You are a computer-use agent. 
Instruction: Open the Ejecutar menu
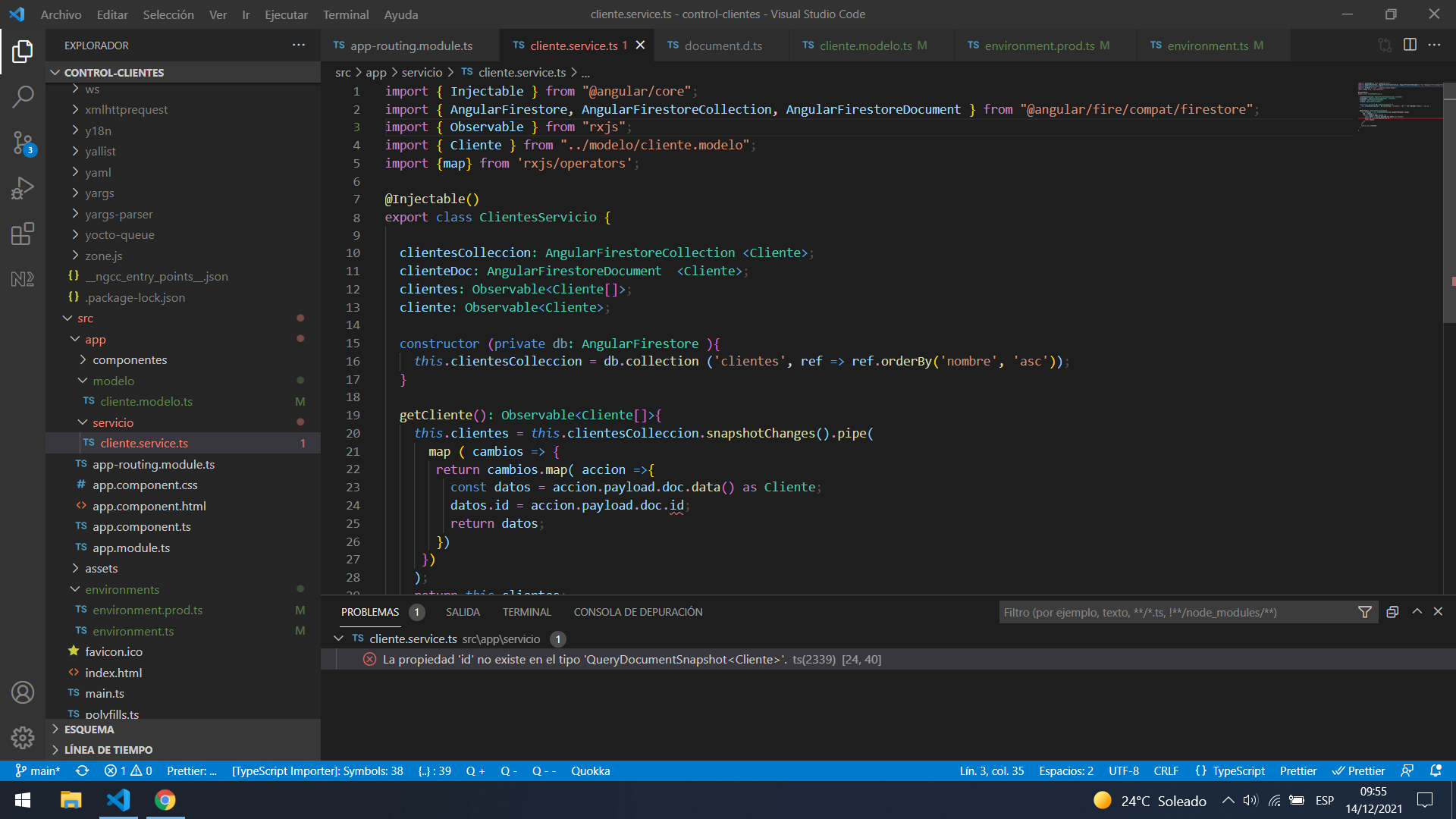pyautogui.click(x=286, y=14)
